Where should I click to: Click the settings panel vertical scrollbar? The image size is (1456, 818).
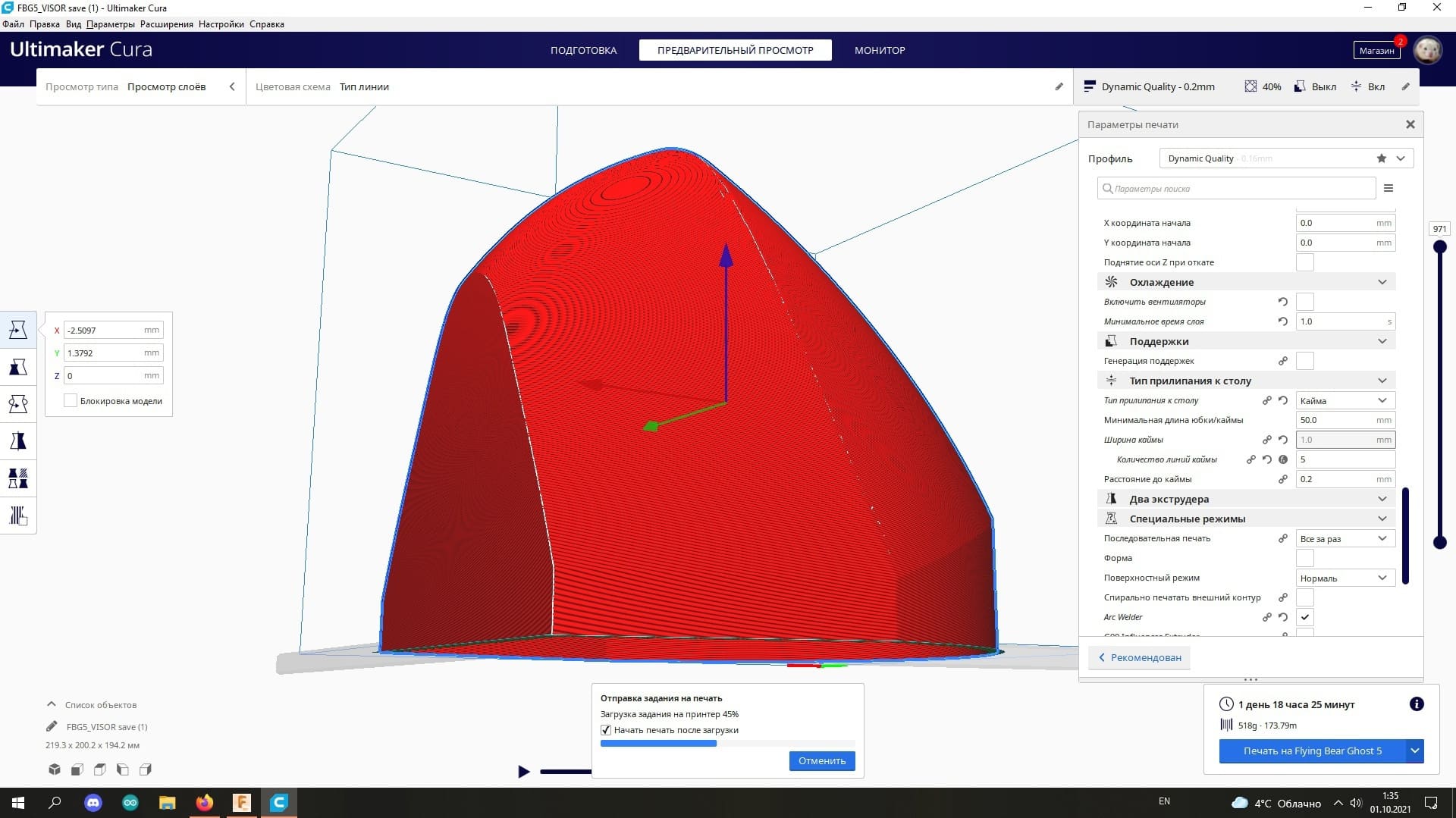tap(1405, 536)
